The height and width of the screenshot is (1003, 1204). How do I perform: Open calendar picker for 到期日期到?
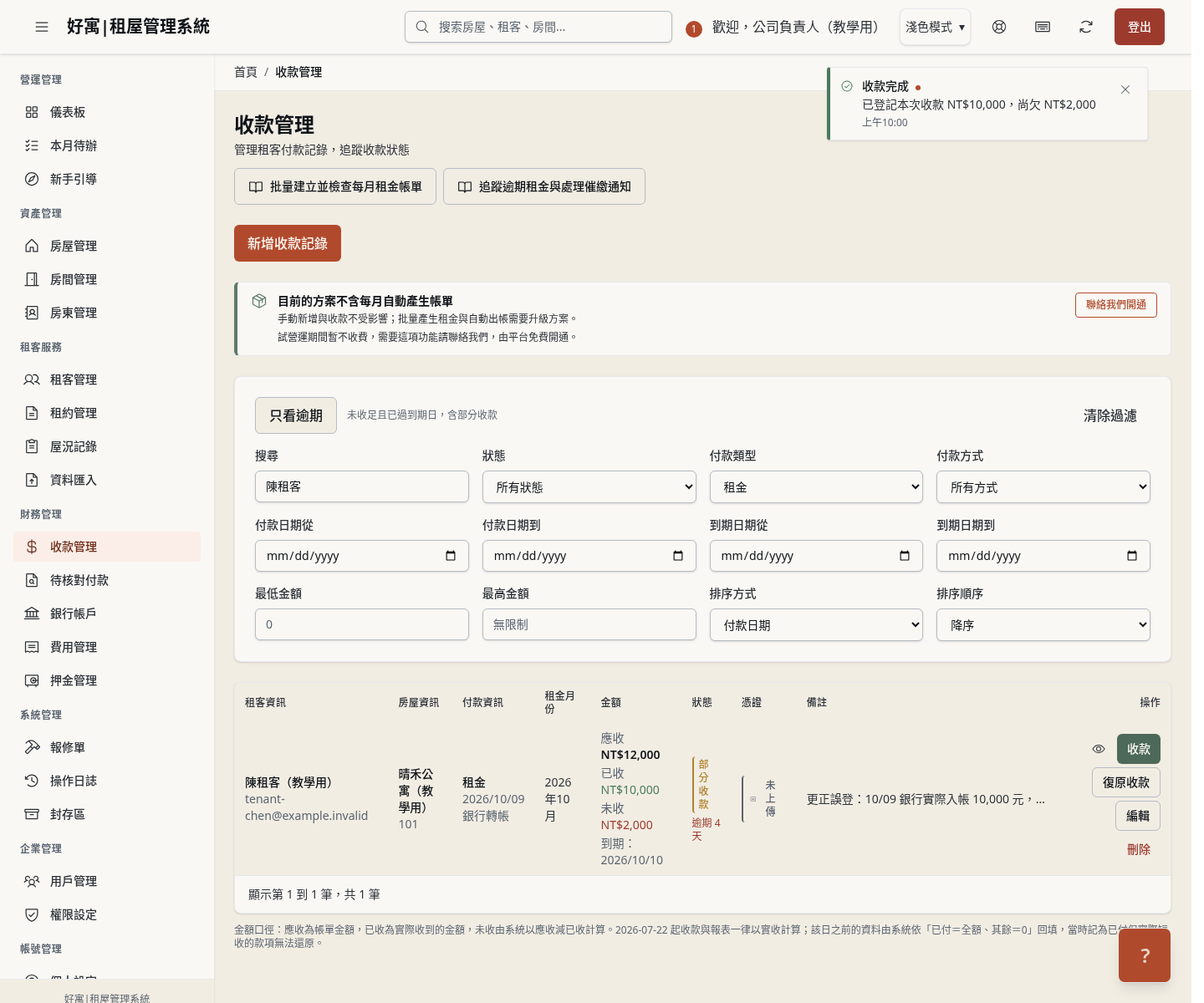coord(1132,556)
